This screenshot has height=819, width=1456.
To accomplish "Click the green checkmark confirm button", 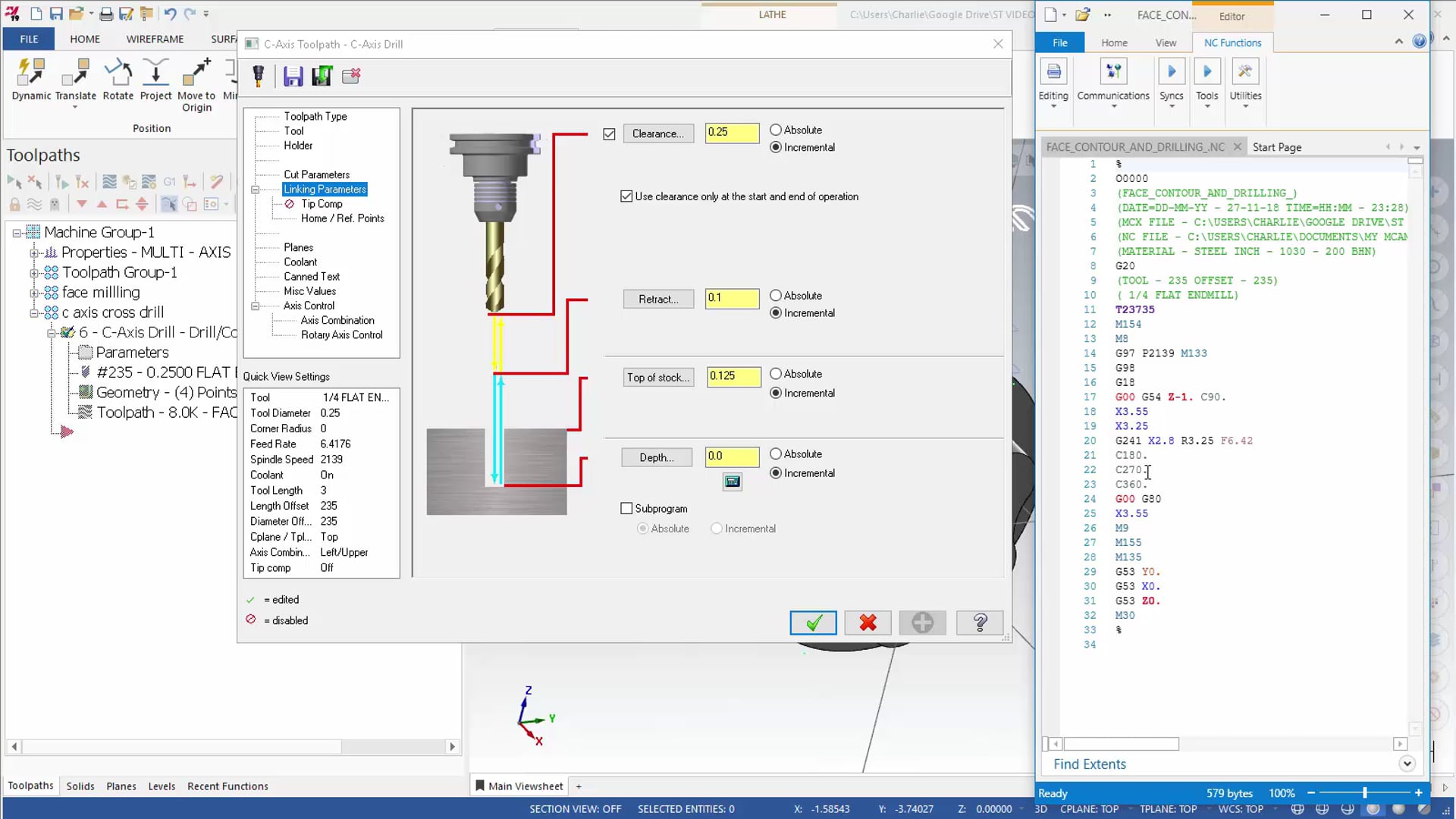I will pyautogui.click(x=814, y=623).
